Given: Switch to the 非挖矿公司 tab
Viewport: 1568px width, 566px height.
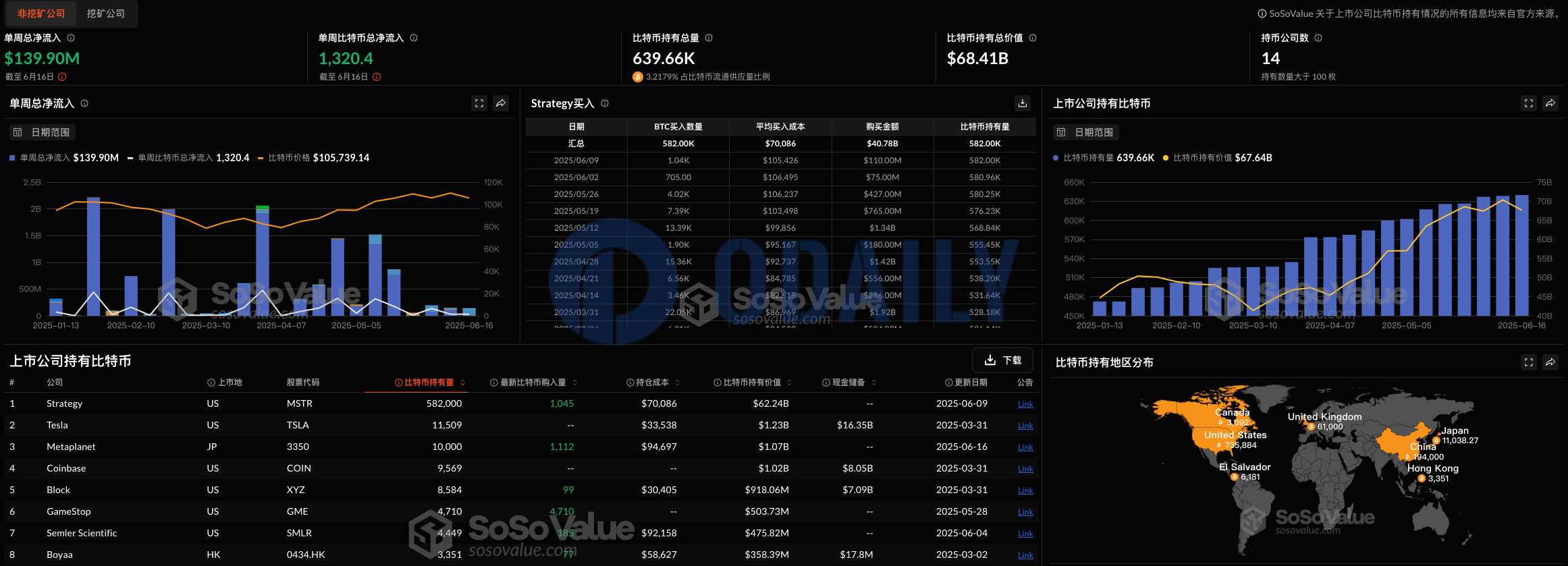Looking at the screenshot, I should [41, 13].
